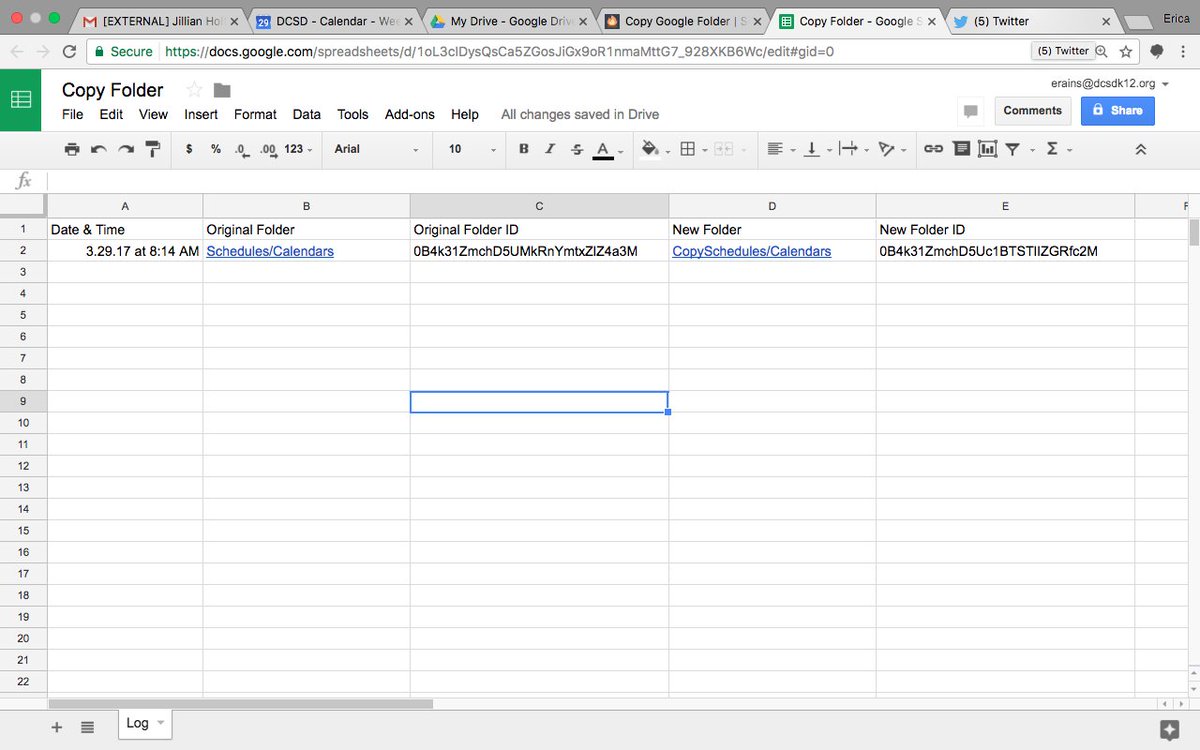Open the View menu
The width and height of the screenshot is (1200, 750).
[153, 114]
